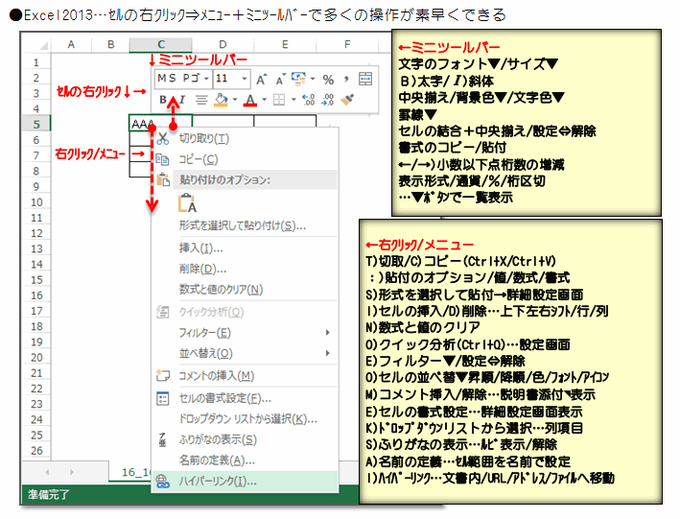The height and width of the screenshot is (519, 680).
Task: Click the clipboard icon beside 貼り付けのオプション
Action: pos(163,179)
